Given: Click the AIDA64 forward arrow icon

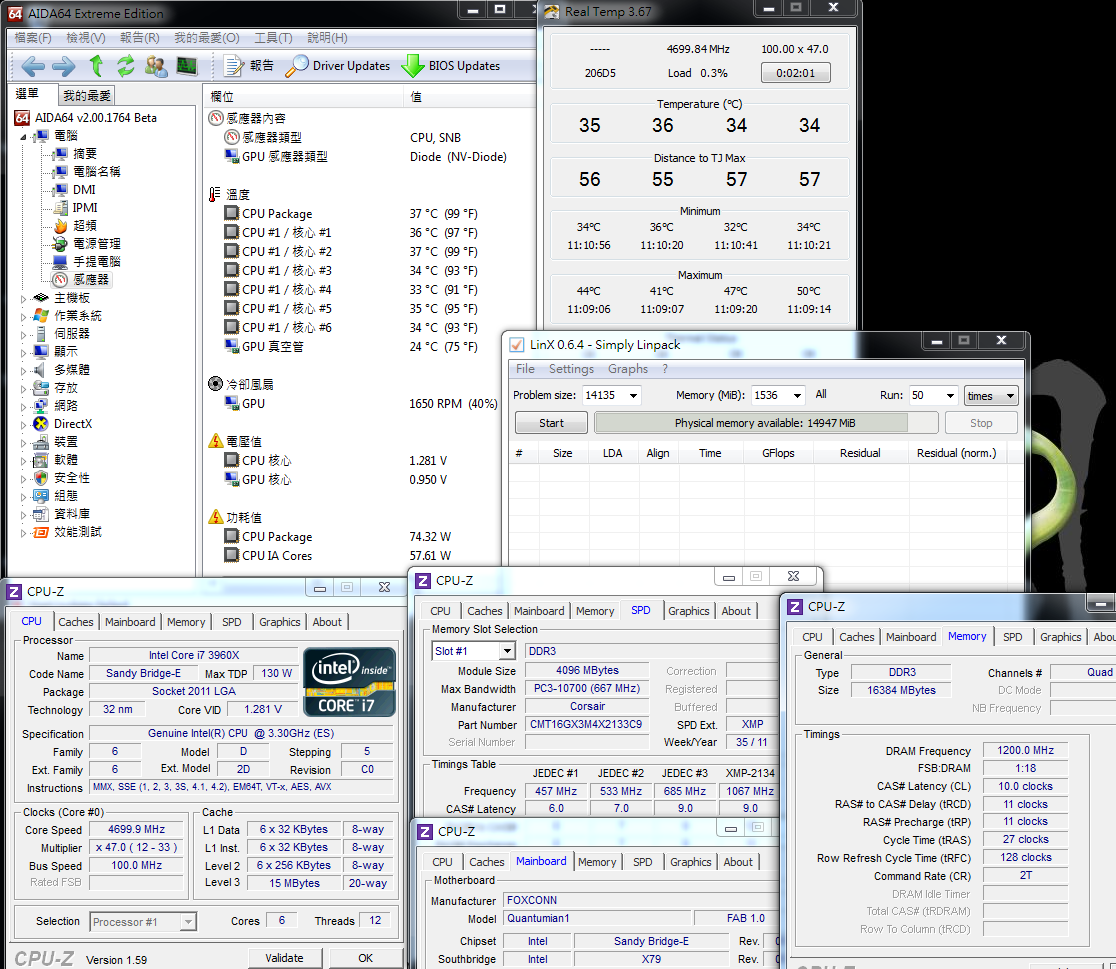Looking at the screenshot, I should click(x=63, y=66).
